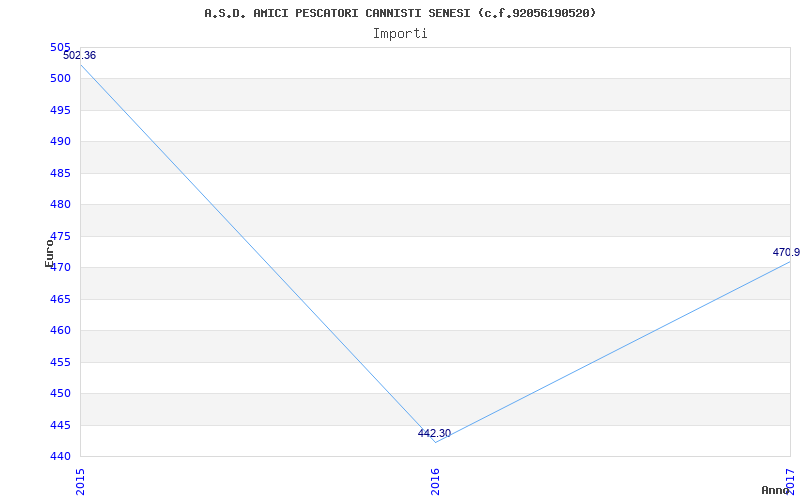Image resolution: width=800 pixels, height=500 pixels.
Task: Click the 485 y-axis tick label
Action: (x=60, y=173)
